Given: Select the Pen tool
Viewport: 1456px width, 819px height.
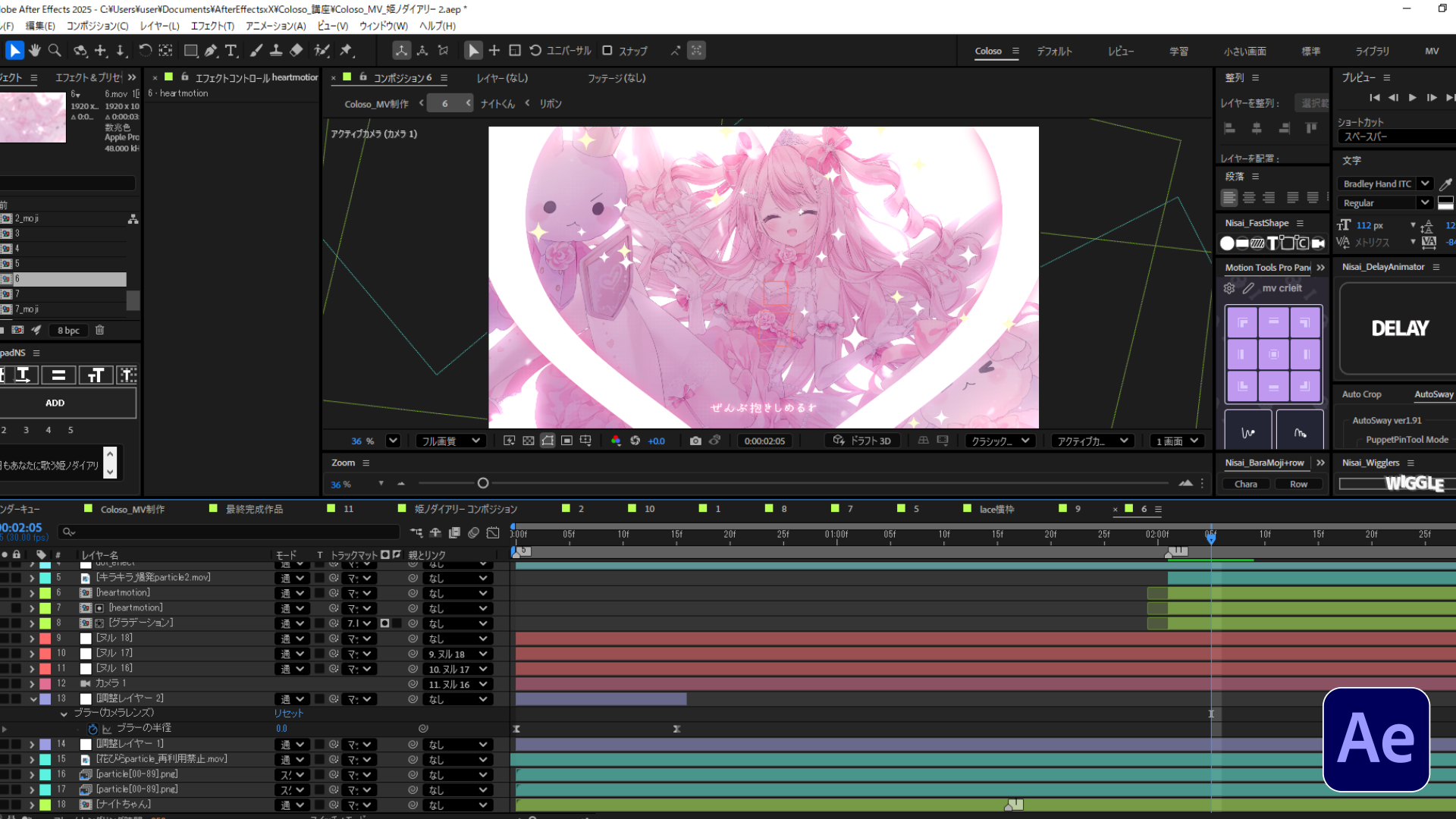Looking at the screenshot, I should click(x=211, y=51).
